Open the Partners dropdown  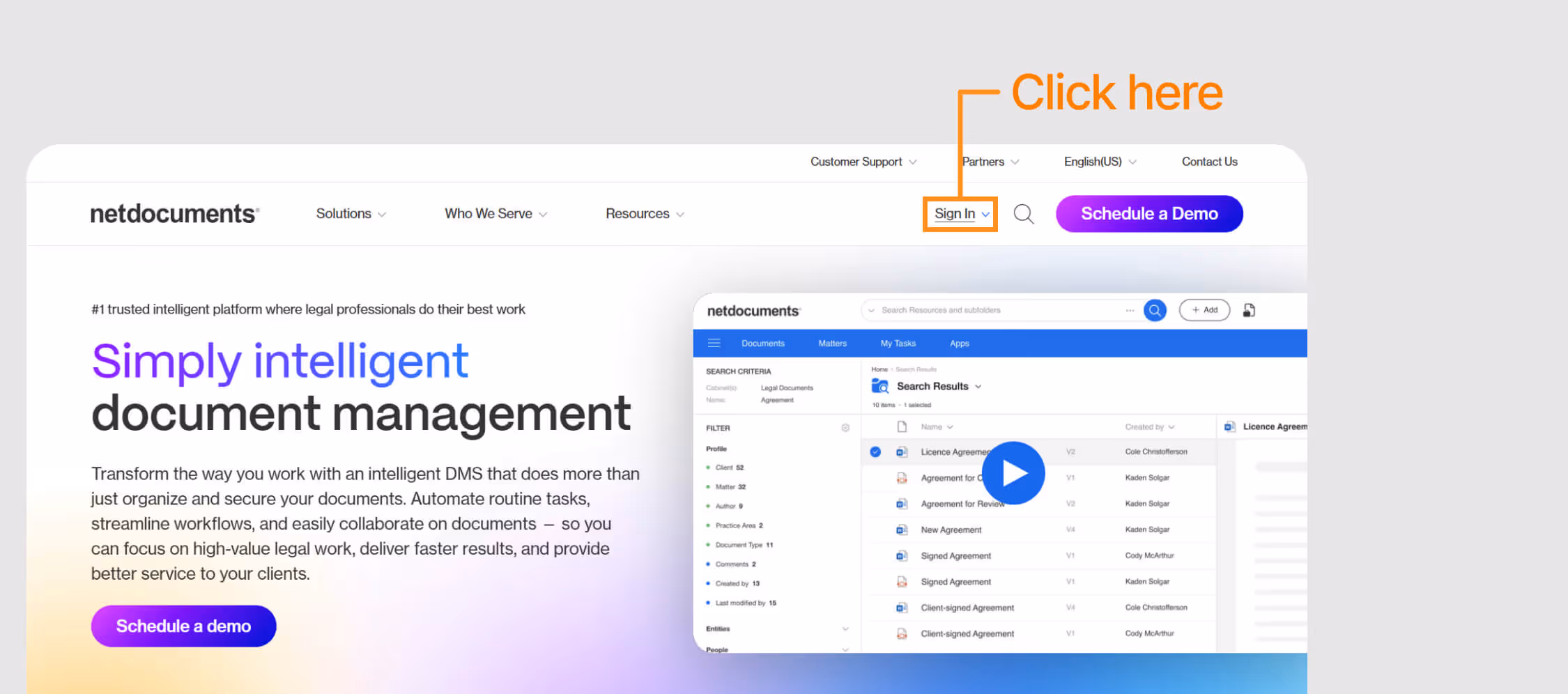click(x=990, y=162)
